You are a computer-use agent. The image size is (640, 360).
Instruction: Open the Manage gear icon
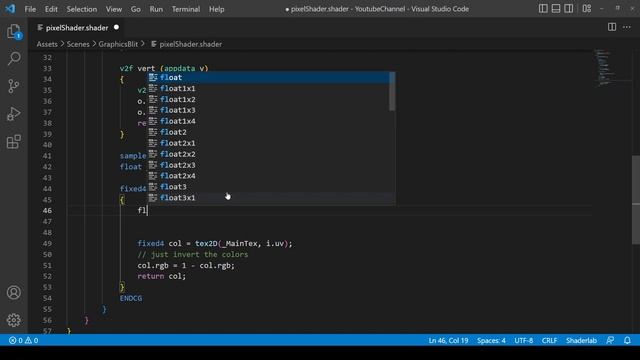coord(14,320)
